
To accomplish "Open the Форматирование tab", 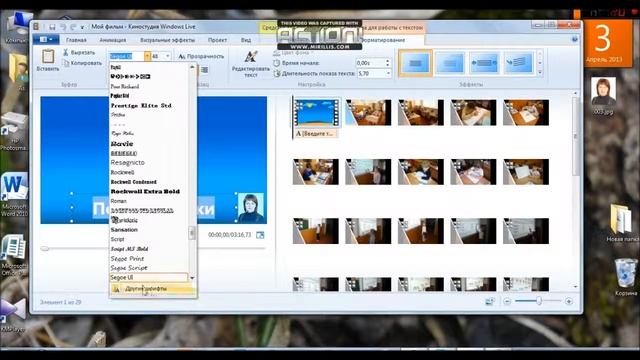I will 383,40.
